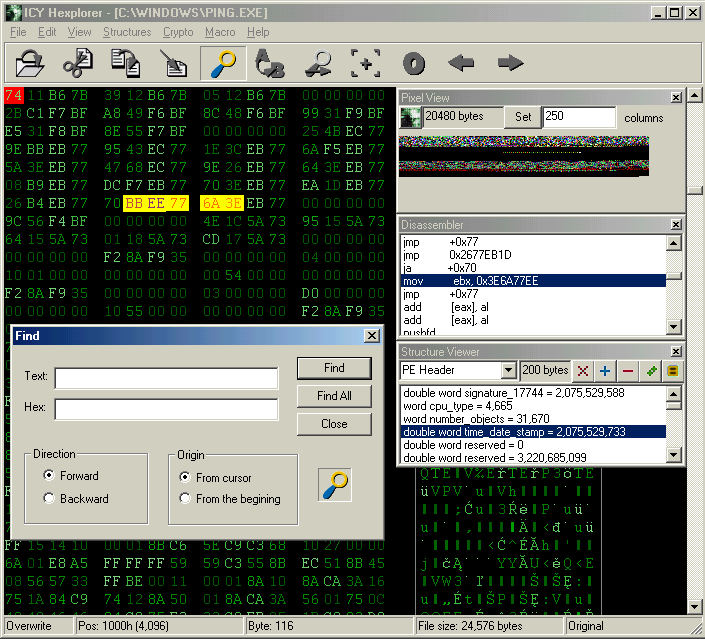Click the Pixel View image preview

pos(524,156)
